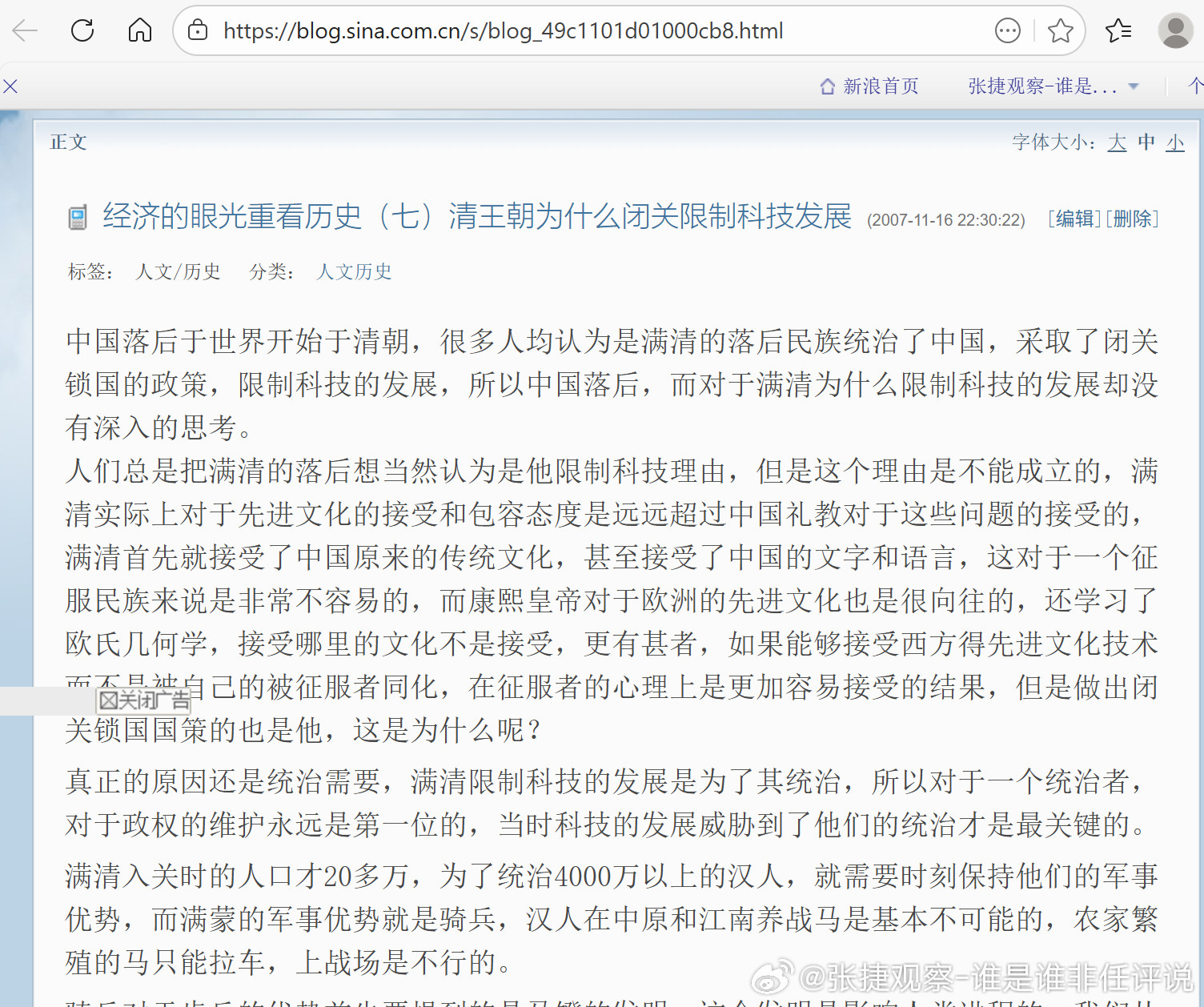Open the 人文历史 category link
Image resolution: width=1204 pixels, height=1007 pixels.
tap(353, 271)
